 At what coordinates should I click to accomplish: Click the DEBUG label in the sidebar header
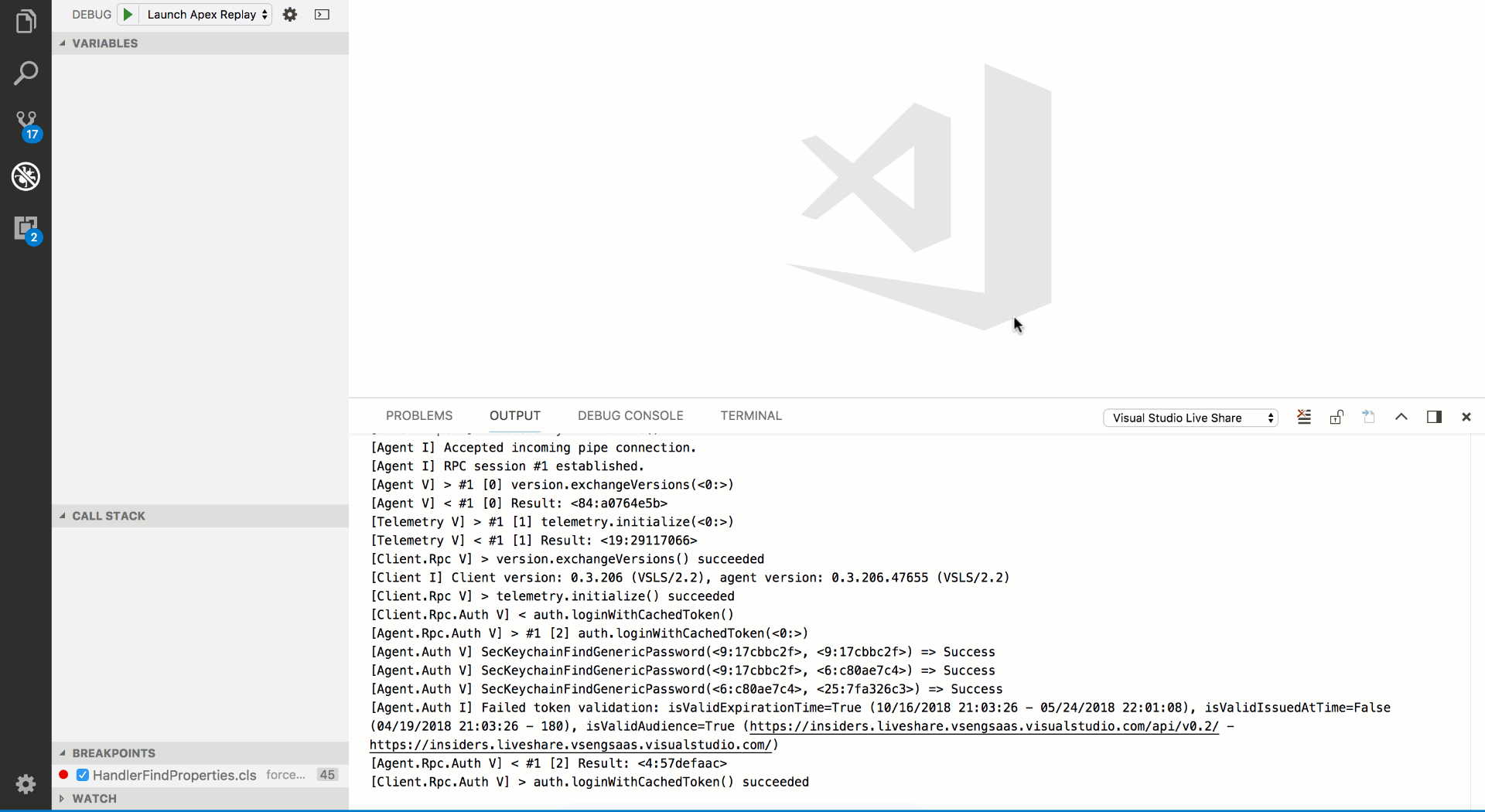[91, 14]
